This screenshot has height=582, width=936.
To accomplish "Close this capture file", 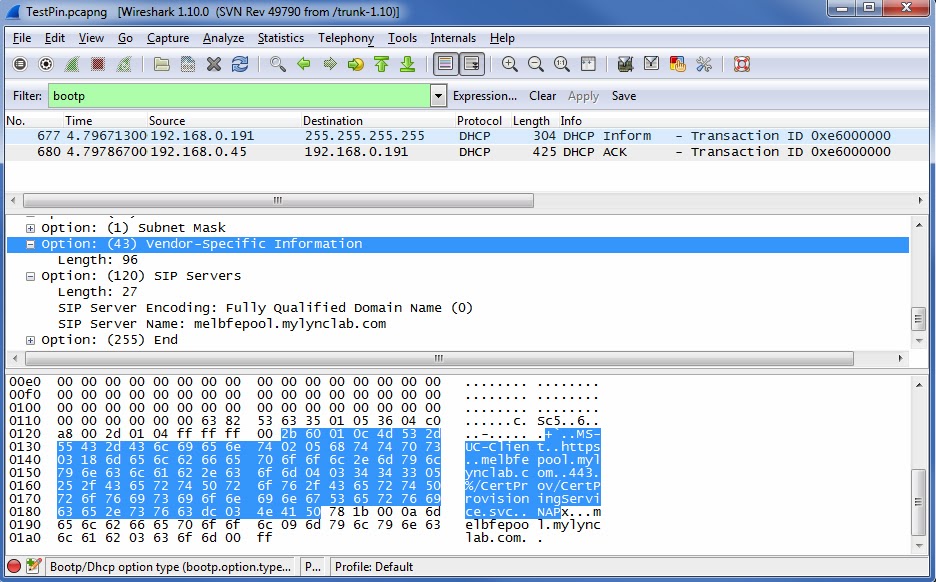I will 214,64.
